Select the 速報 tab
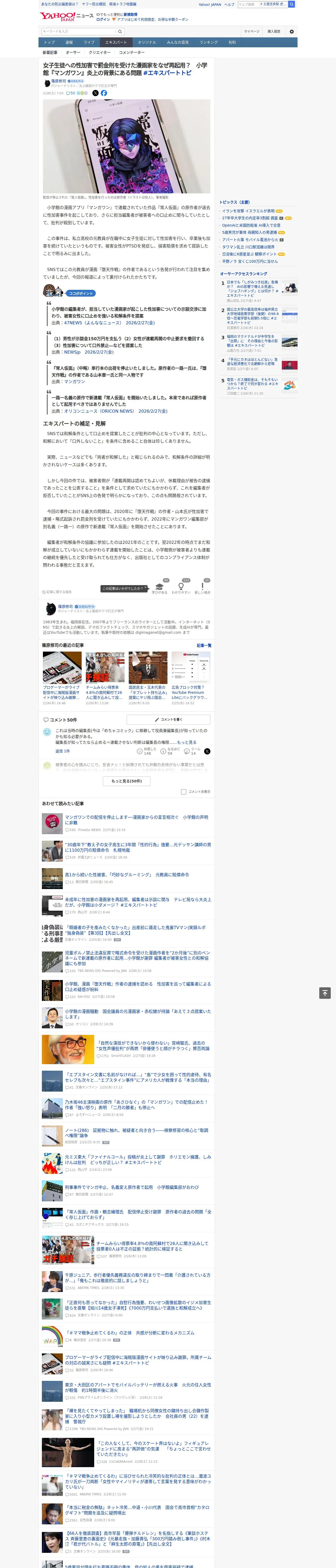 pyautogui.click(x=69, y=43)
